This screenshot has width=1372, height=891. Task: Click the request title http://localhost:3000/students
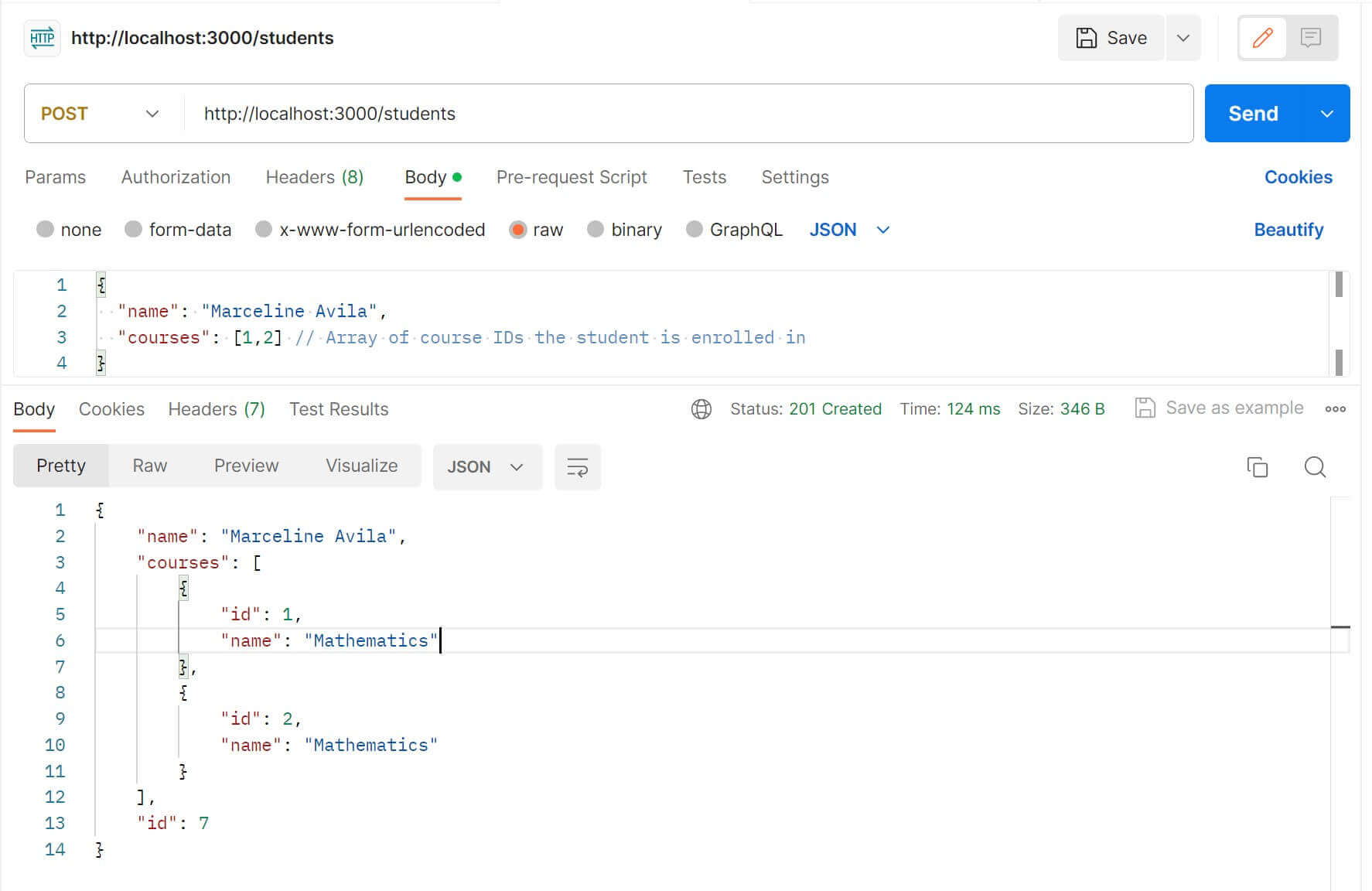point(202,38)
